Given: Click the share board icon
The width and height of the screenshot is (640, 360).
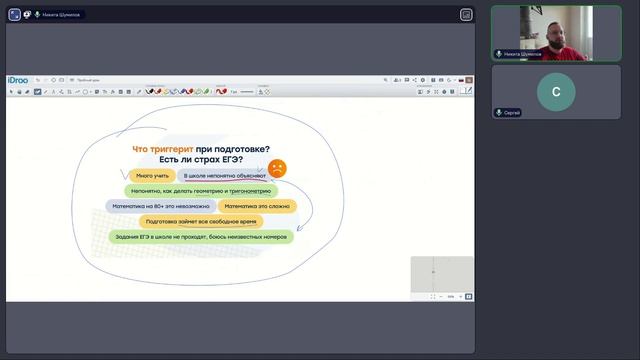Looking at the screenshot, I should point(415,80).
